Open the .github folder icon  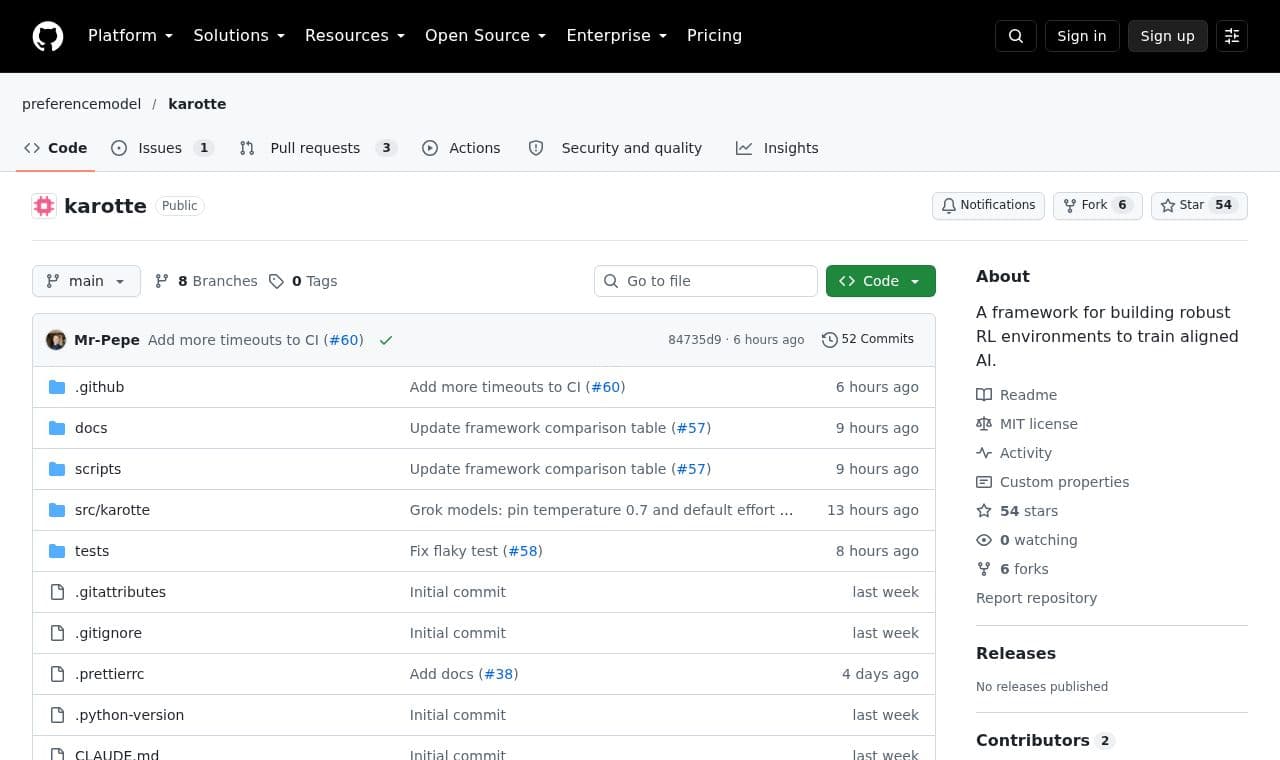click(57, 387)
